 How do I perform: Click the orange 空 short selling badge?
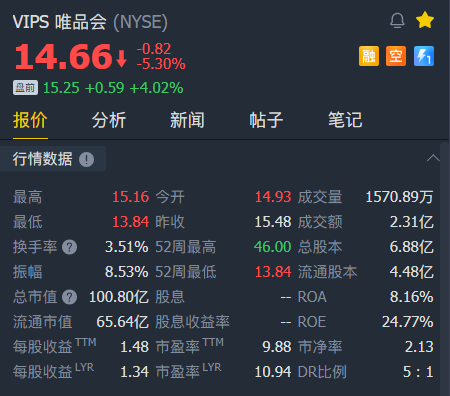396,56
